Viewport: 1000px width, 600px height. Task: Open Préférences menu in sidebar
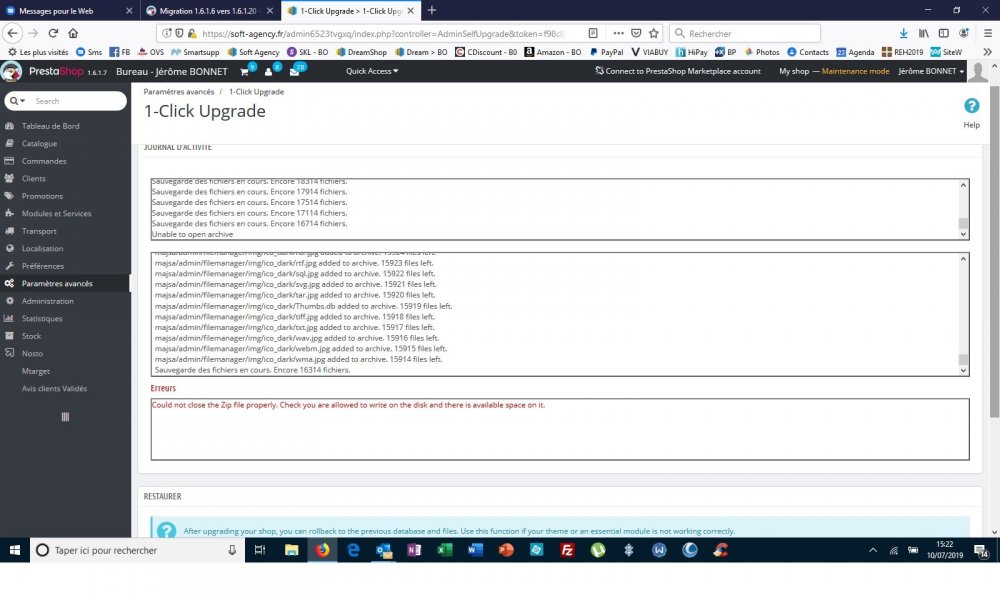coord(43,267)
